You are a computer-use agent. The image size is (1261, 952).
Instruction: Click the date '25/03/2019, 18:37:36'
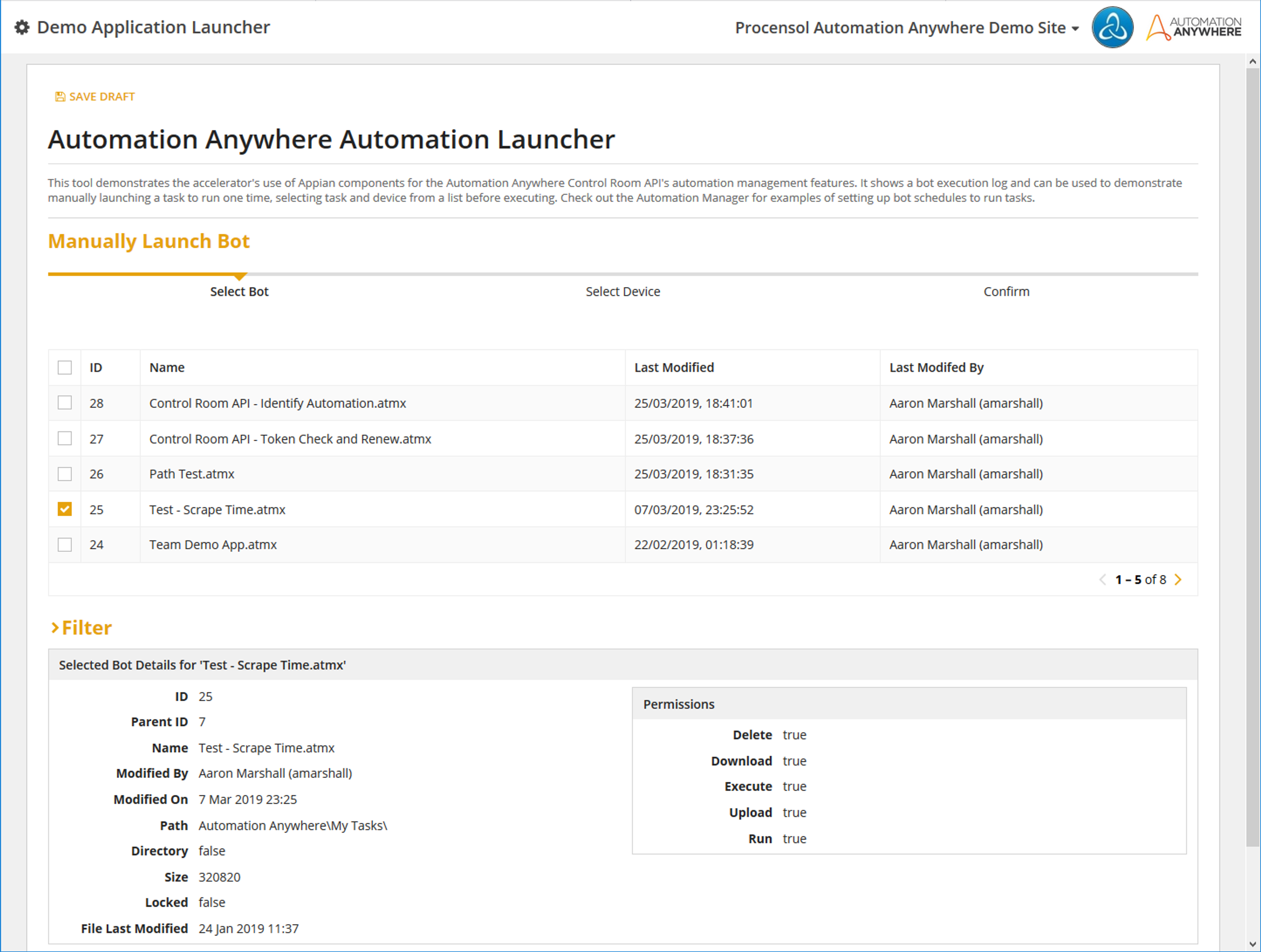coord(694,439)
